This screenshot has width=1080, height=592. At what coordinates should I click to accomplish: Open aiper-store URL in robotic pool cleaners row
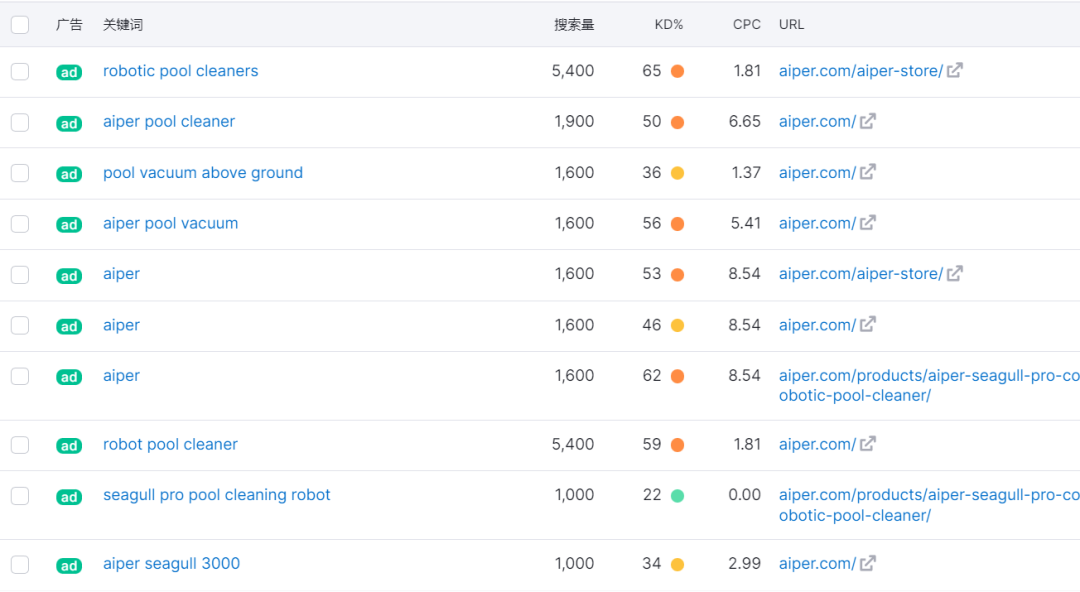point(860,71)
